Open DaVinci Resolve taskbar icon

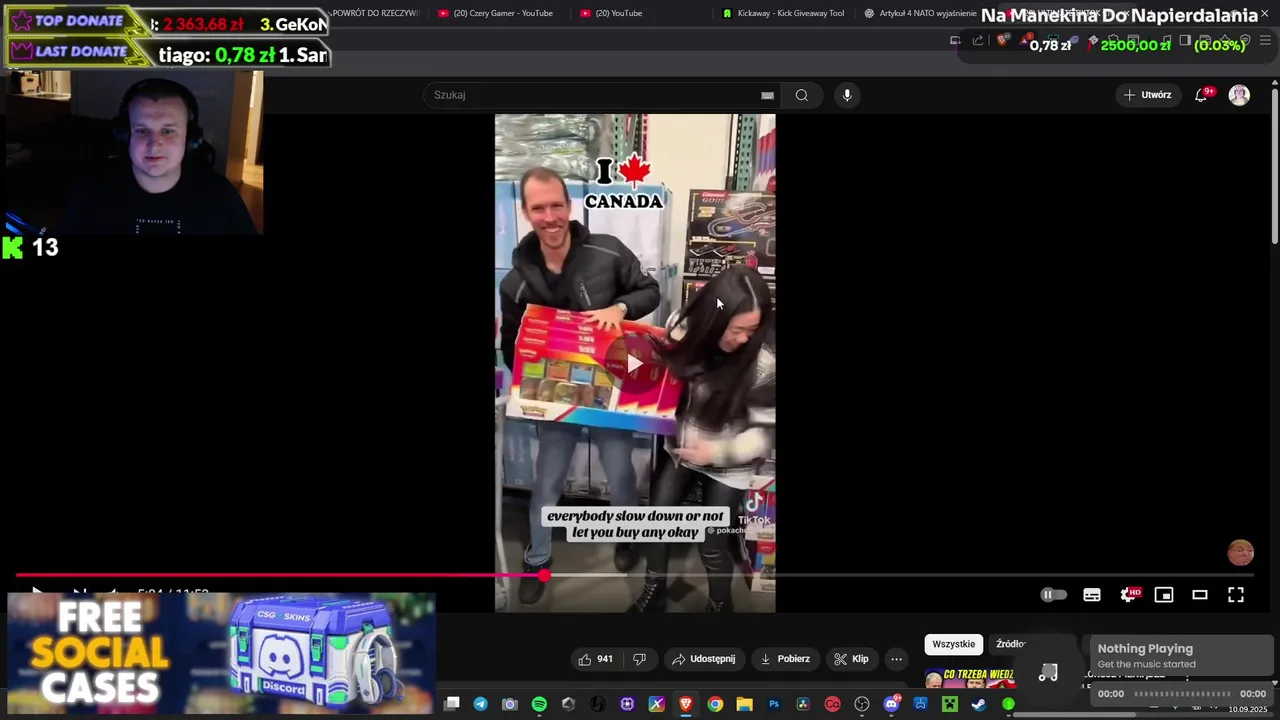(803, 704)
